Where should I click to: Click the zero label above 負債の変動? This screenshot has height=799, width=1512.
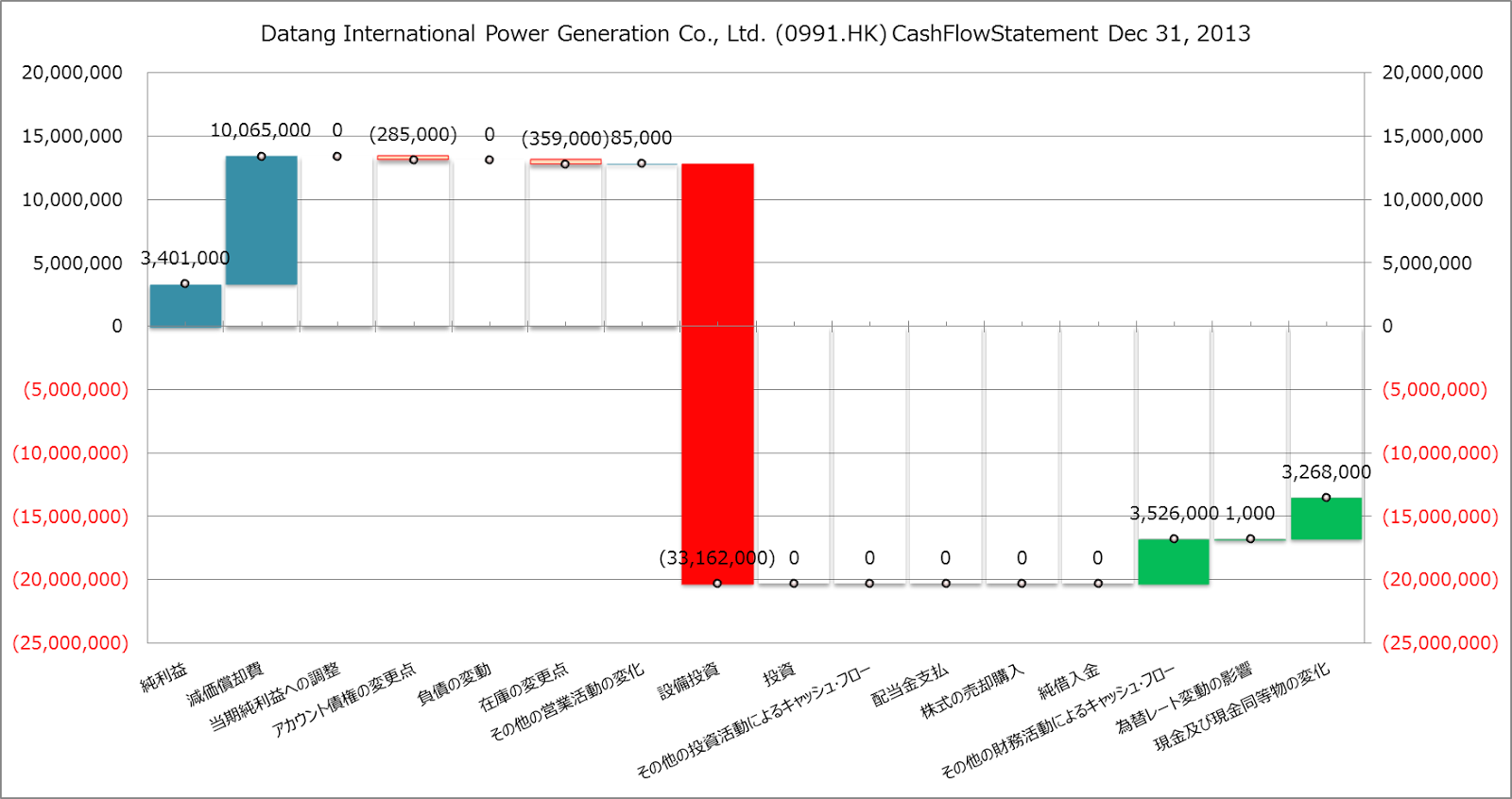pyautogui.click(x=490, y=134)
